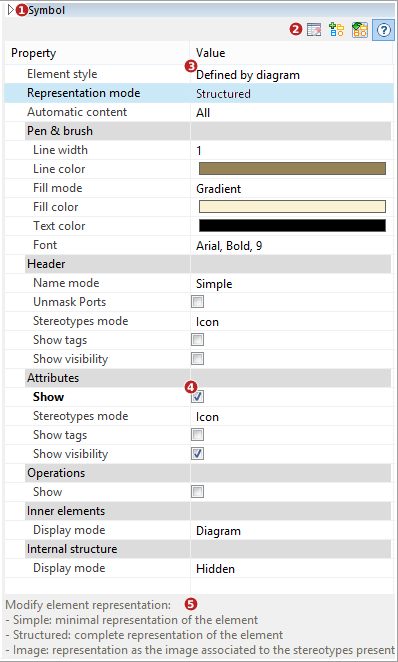Enable the Unmask Ports checkbox
This screenshot has height=662, width=398.
coord(198,302)
